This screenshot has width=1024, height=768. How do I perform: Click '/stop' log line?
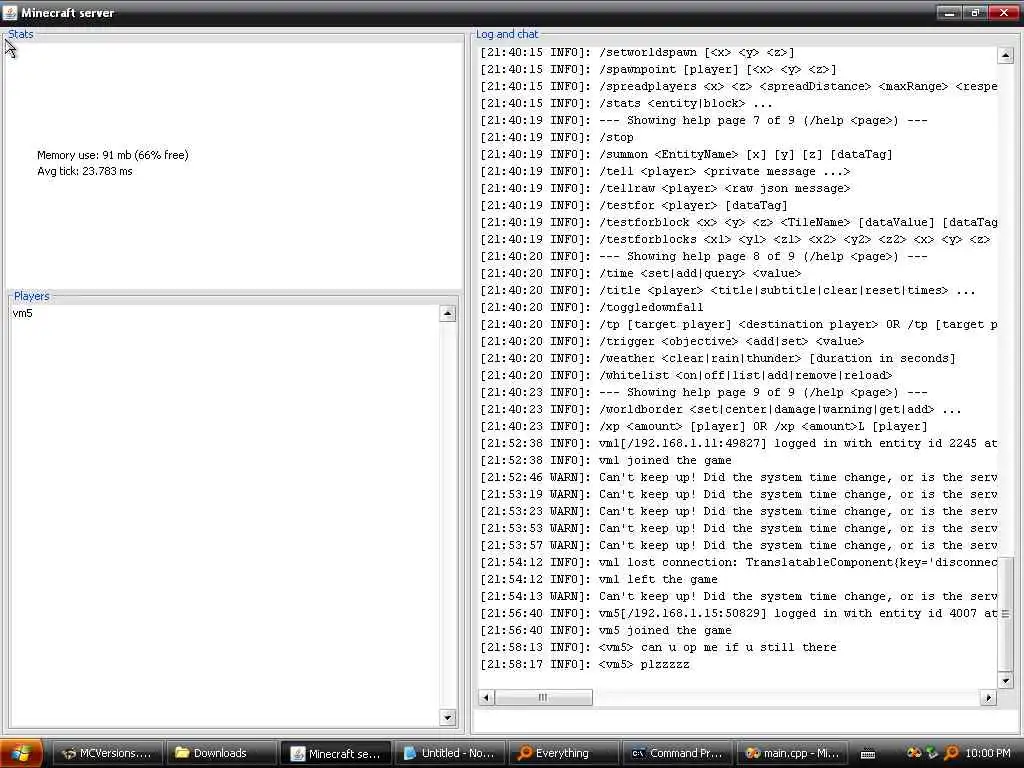557,137
